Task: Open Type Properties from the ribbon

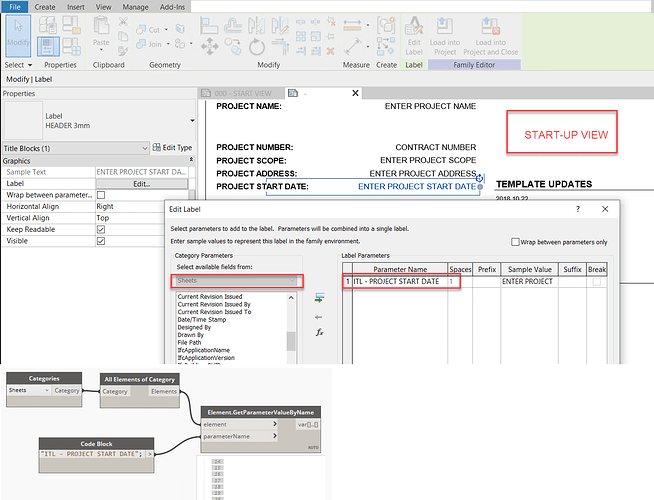Action: [x=47, y=25]
